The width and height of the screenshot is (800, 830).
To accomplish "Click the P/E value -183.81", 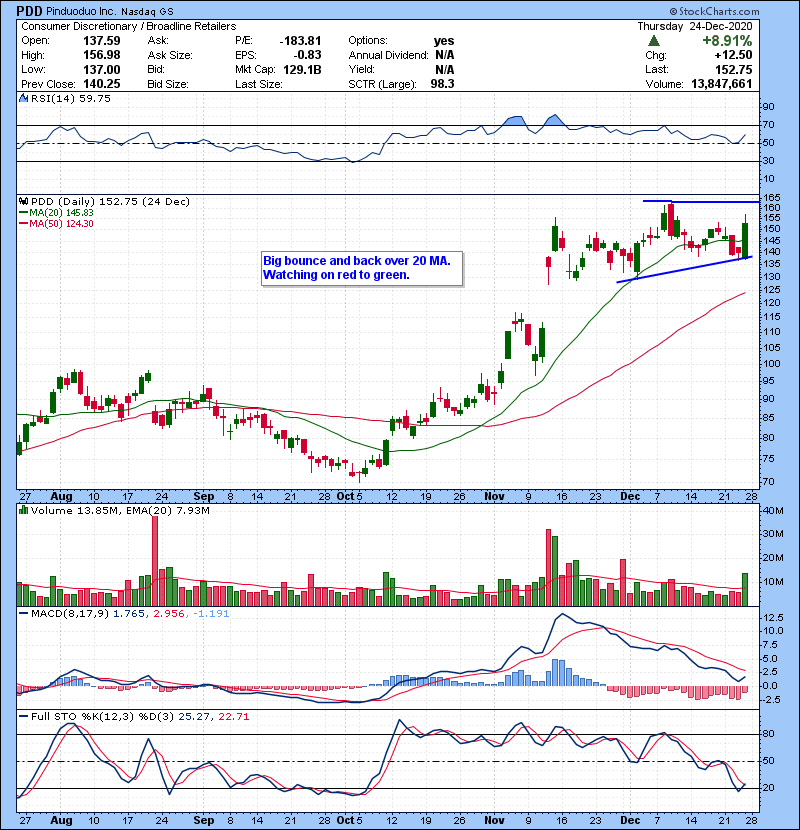I will pyautogui.click(x=300, y=41).
